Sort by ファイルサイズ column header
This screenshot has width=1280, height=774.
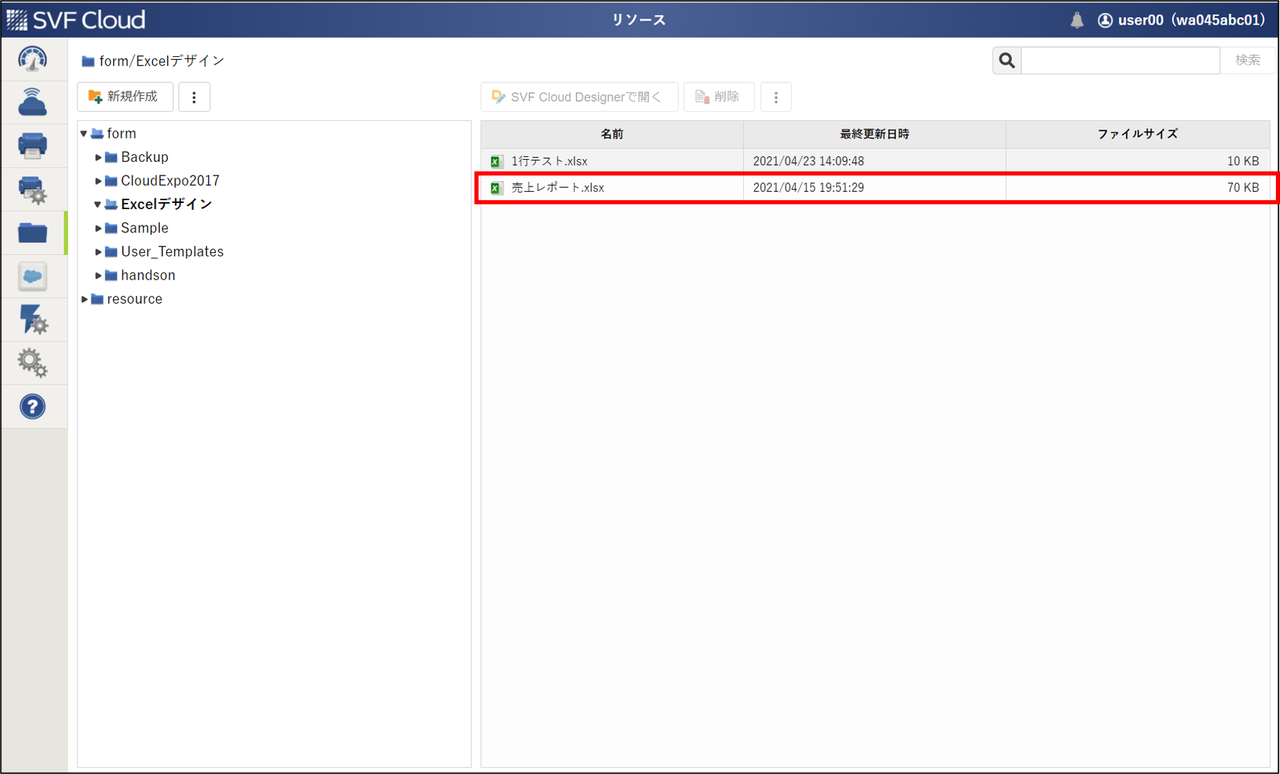[x=1138, y=134]
